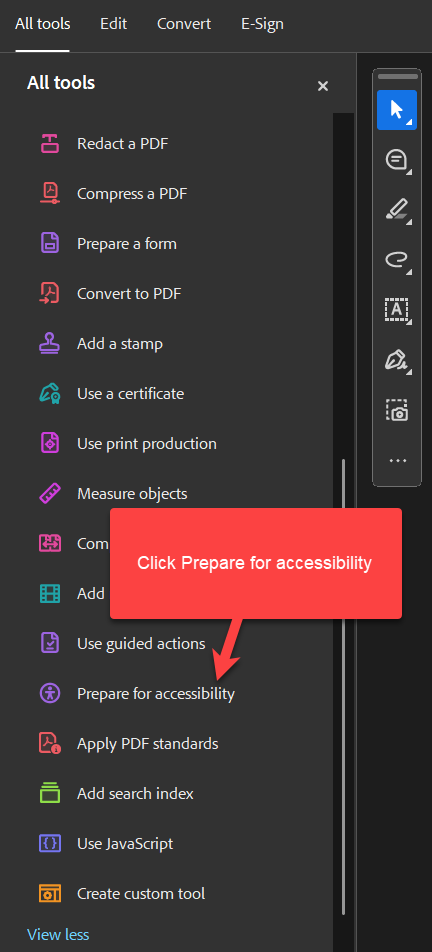Close the All tools panel
432x952 pixels.
pyautogui.click(x=323, y=86)
